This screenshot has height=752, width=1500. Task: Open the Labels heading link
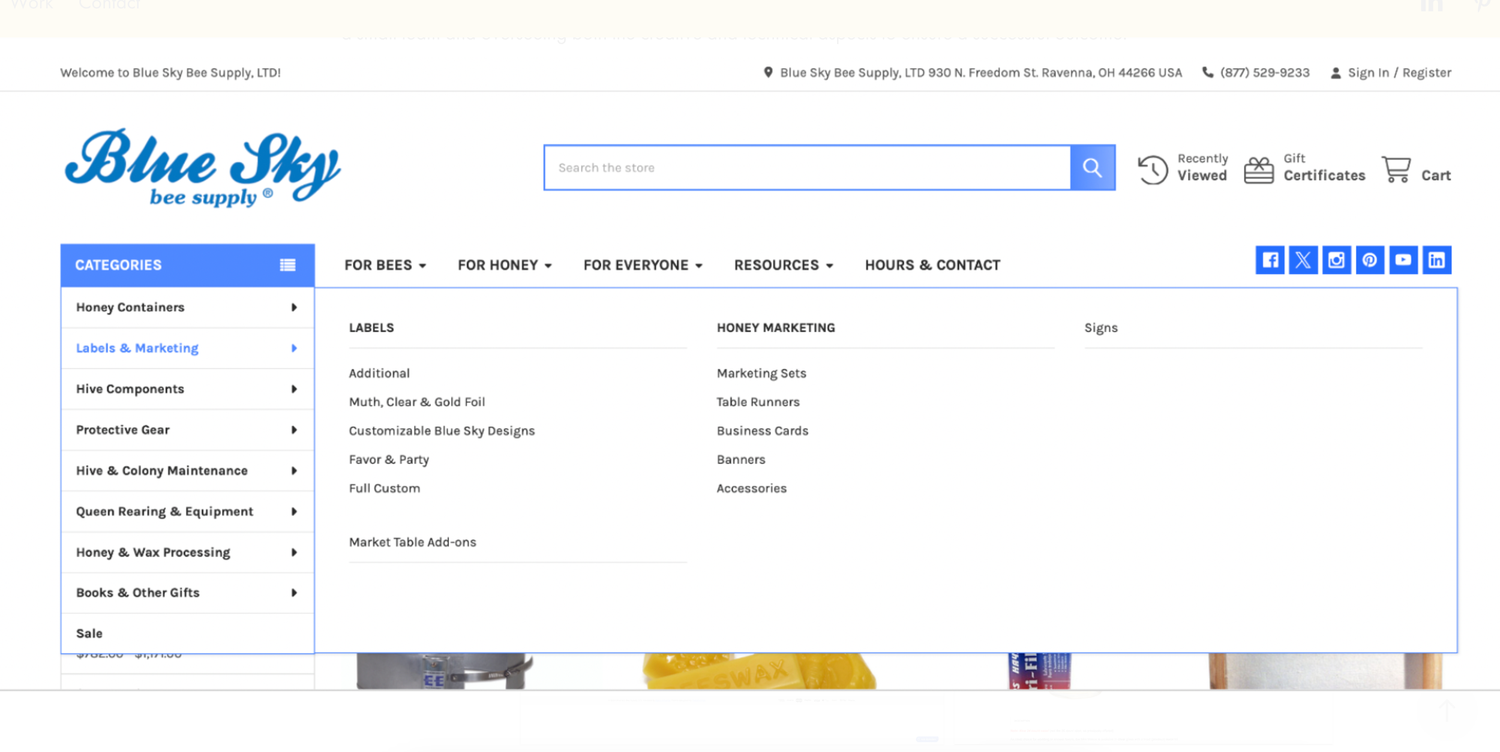click(371, 328)
